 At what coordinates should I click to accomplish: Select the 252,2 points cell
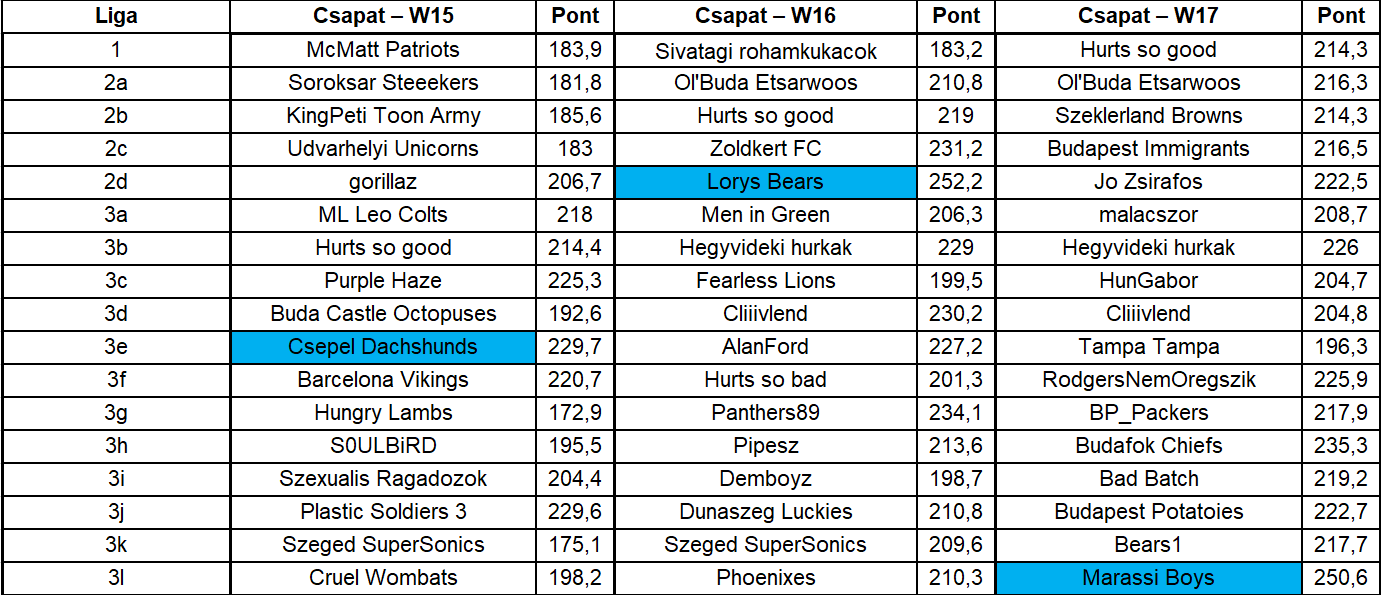(957, 182)
